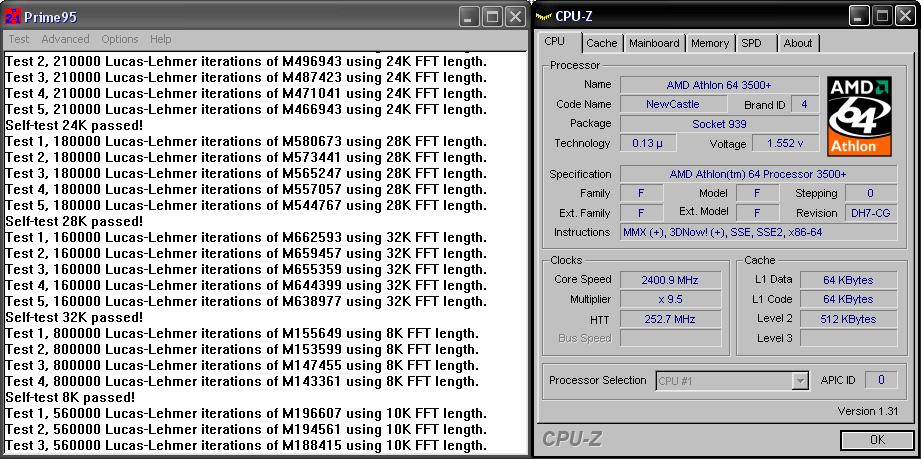This screenshot has height=459, width=921.
Task: Click the Package field Socket 939
Action: tap(719, 124)
